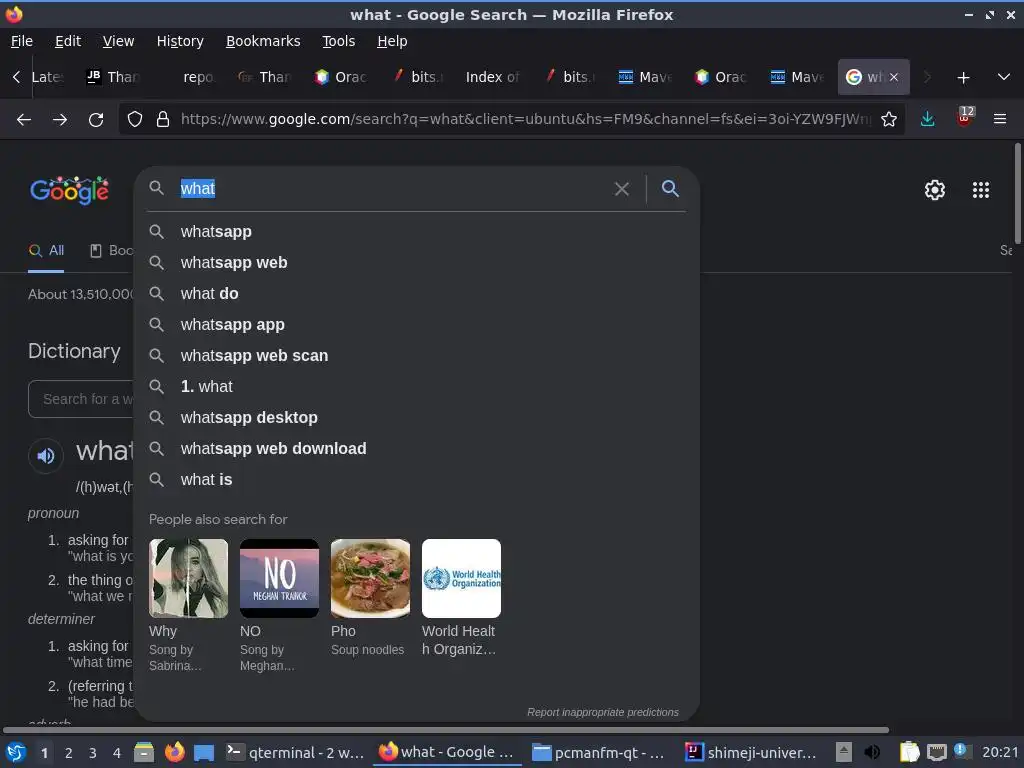Click into the Google search text field
The height and width of the screenshot is (768, 1024).
coord(392,189)
